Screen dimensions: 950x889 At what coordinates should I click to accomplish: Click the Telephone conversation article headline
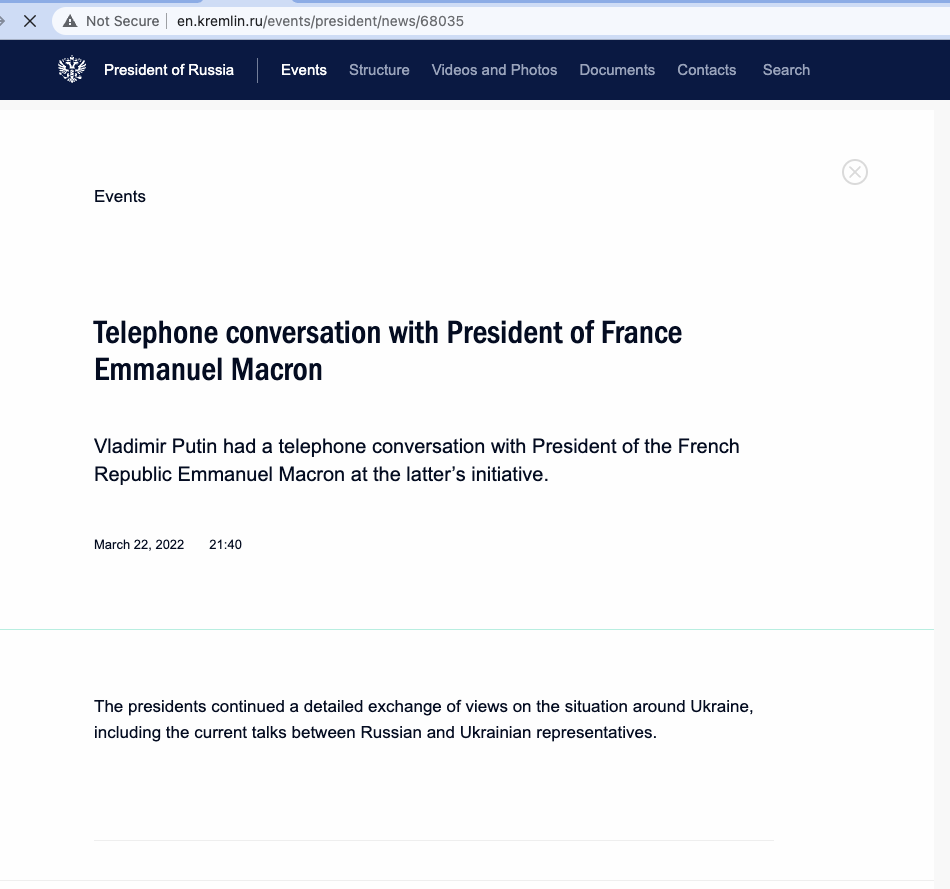pyautogui.click(x=388, y=351)
